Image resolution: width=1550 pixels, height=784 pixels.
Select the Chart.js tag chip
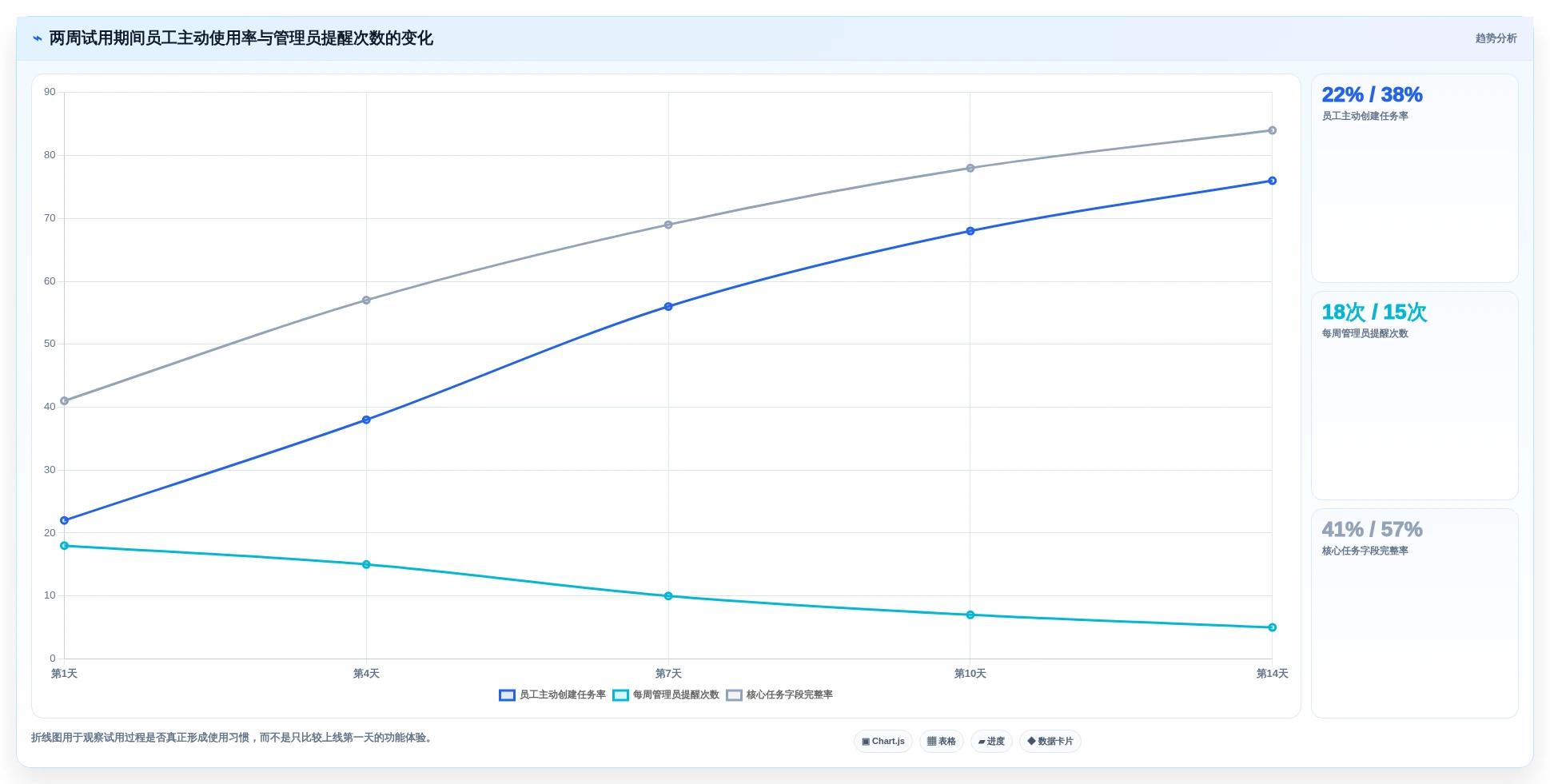point(883,742)
